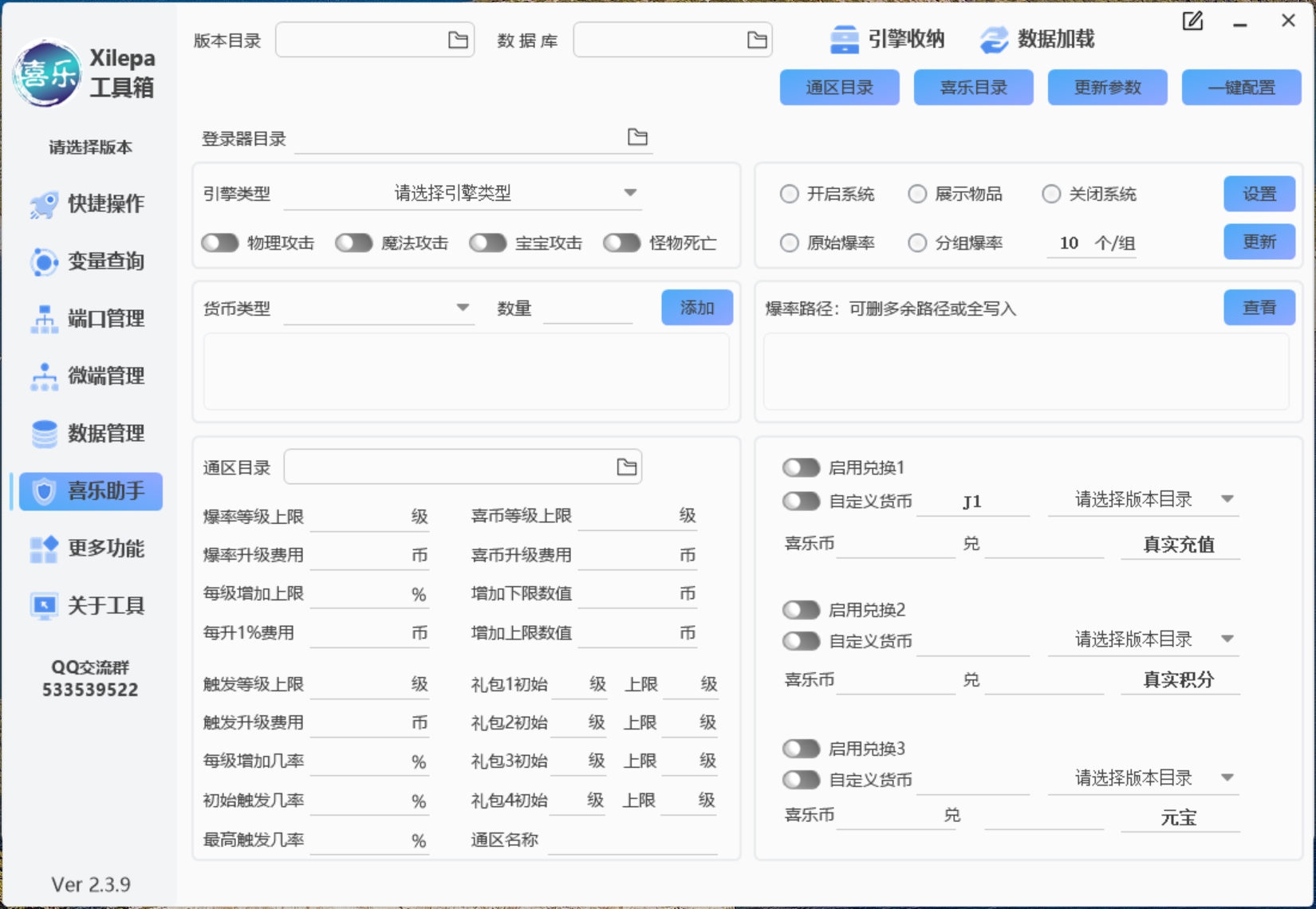Open 关于工具 monitor icon
Screen dimensions: 1316x909
44,606
